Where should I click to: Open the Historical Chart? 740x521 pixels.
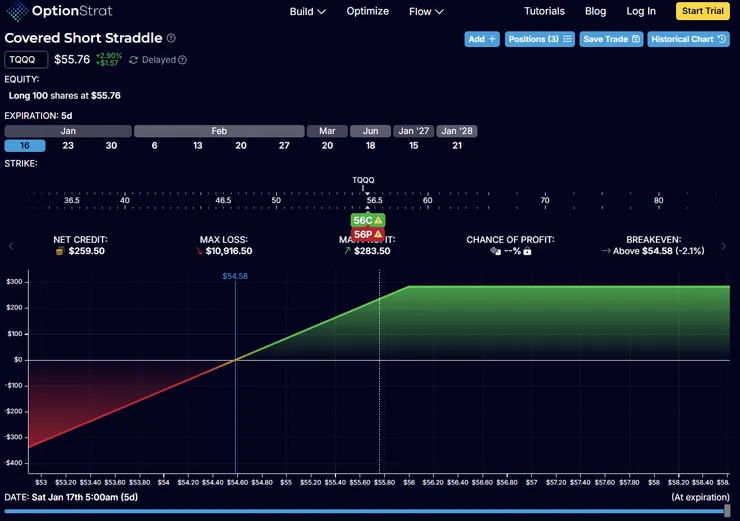click(689, 39)
